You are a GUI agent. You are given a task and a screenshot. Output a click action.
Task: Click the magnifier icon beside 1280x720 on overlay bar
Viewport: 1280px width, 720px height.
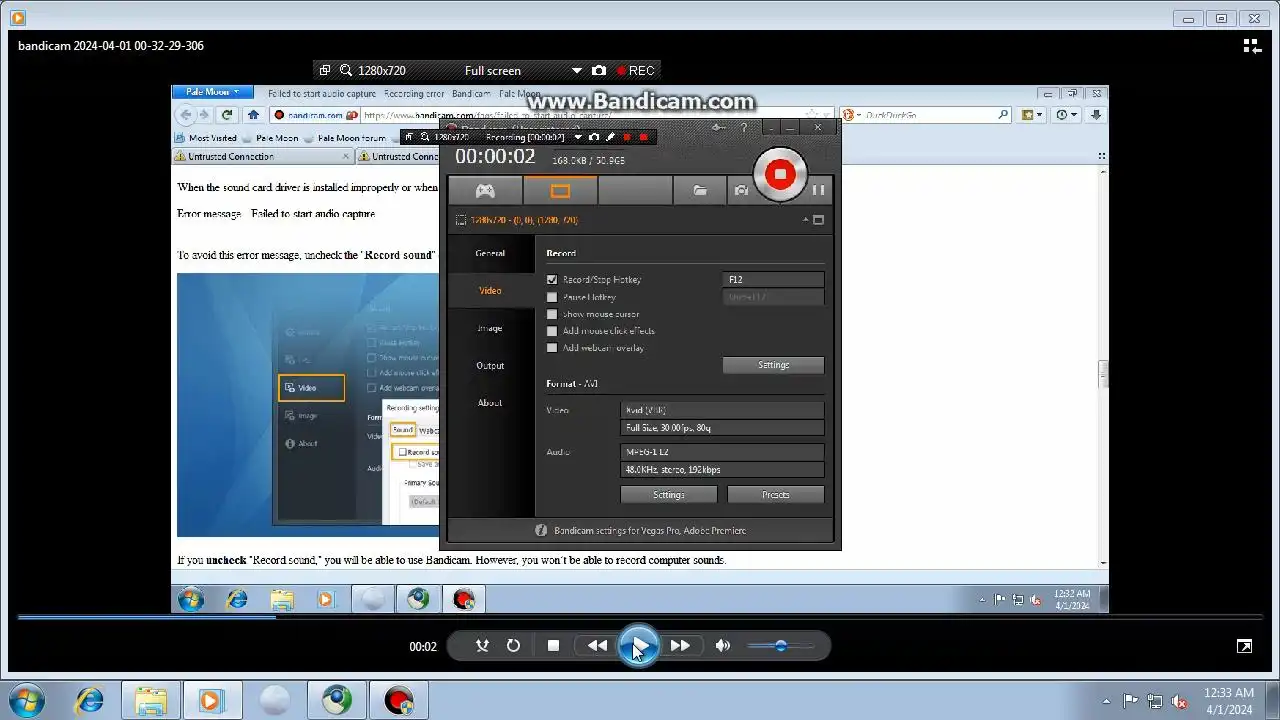click(346, 71)
